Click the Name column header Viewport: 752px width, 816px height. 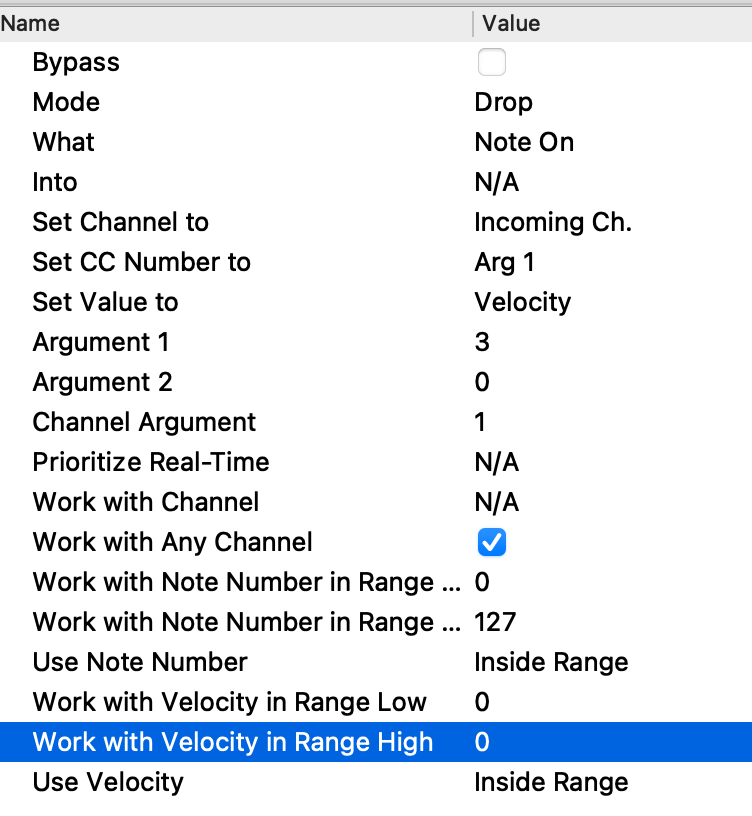30,23
